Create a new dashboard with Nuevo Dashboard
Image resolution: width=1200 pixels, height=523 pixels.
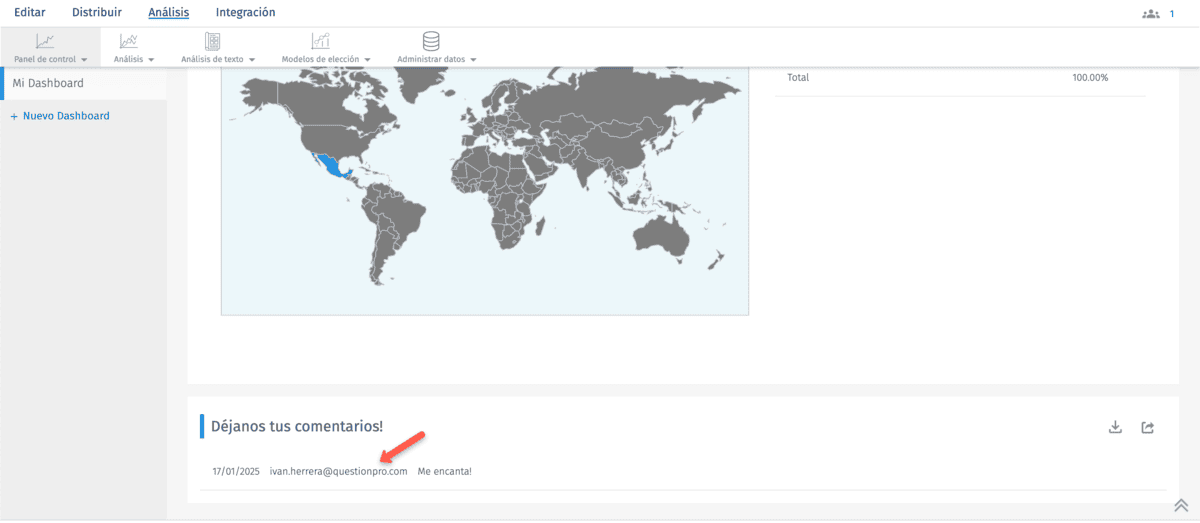pyautogui.click(x=60, y=116)
